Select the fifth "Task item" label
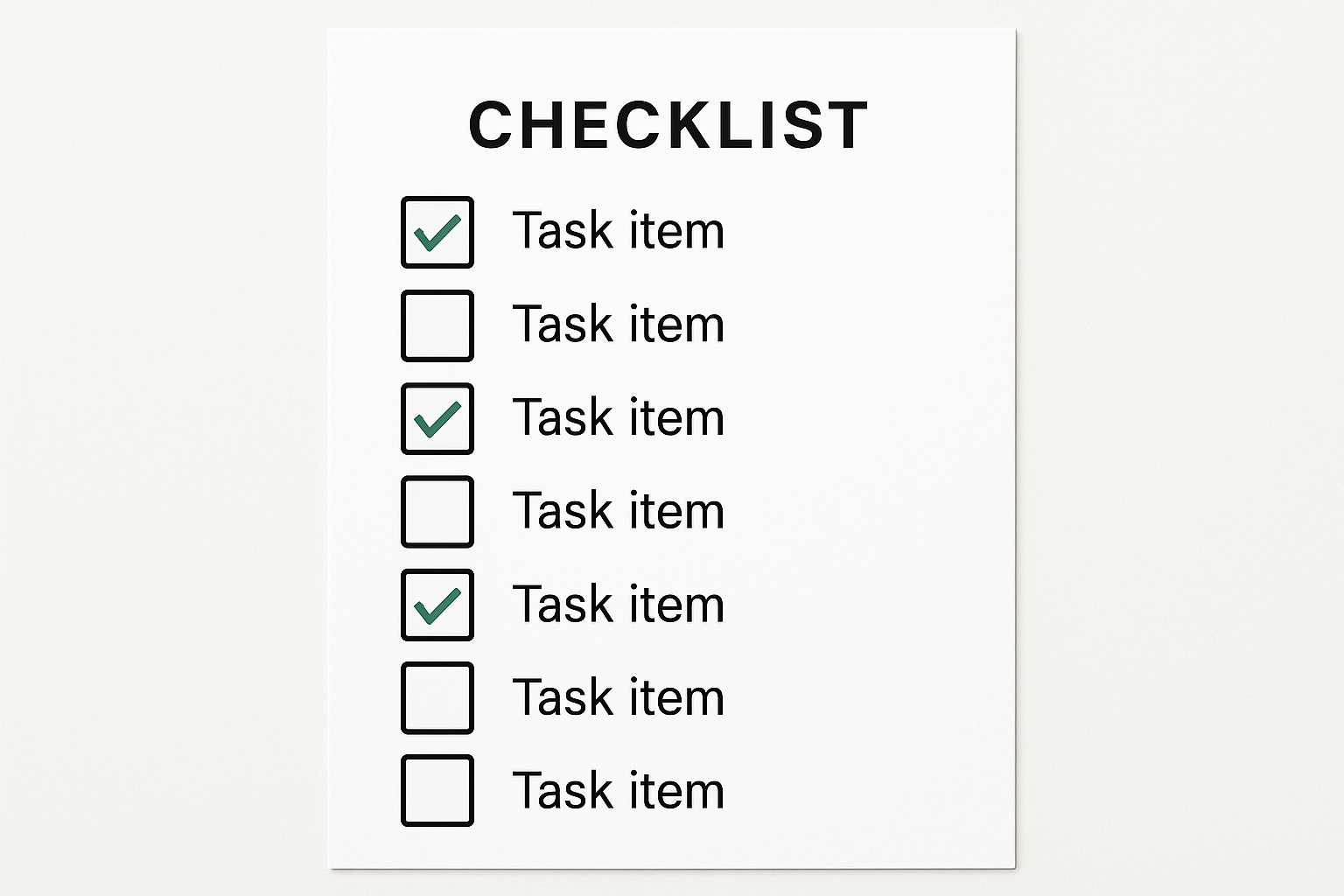 618,605
